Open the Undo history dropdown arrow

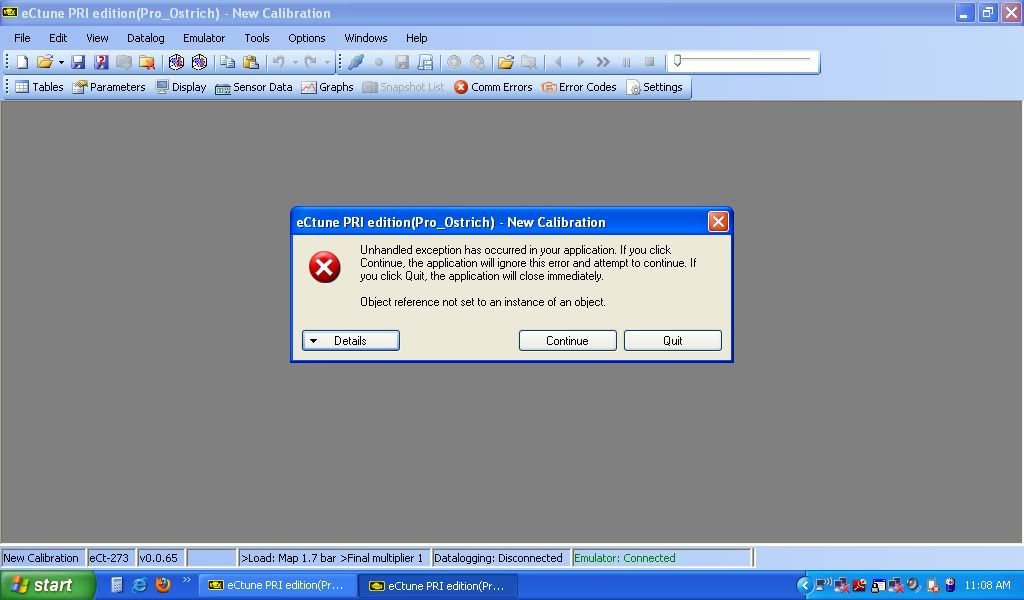pyautogui.click(x=295, y=63)
